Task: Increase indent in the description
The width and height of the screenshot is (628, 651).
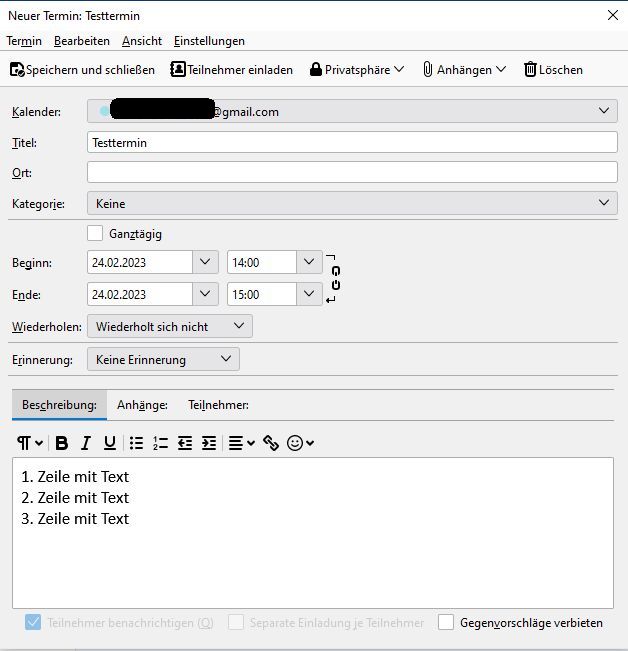Action: (209, 443)
